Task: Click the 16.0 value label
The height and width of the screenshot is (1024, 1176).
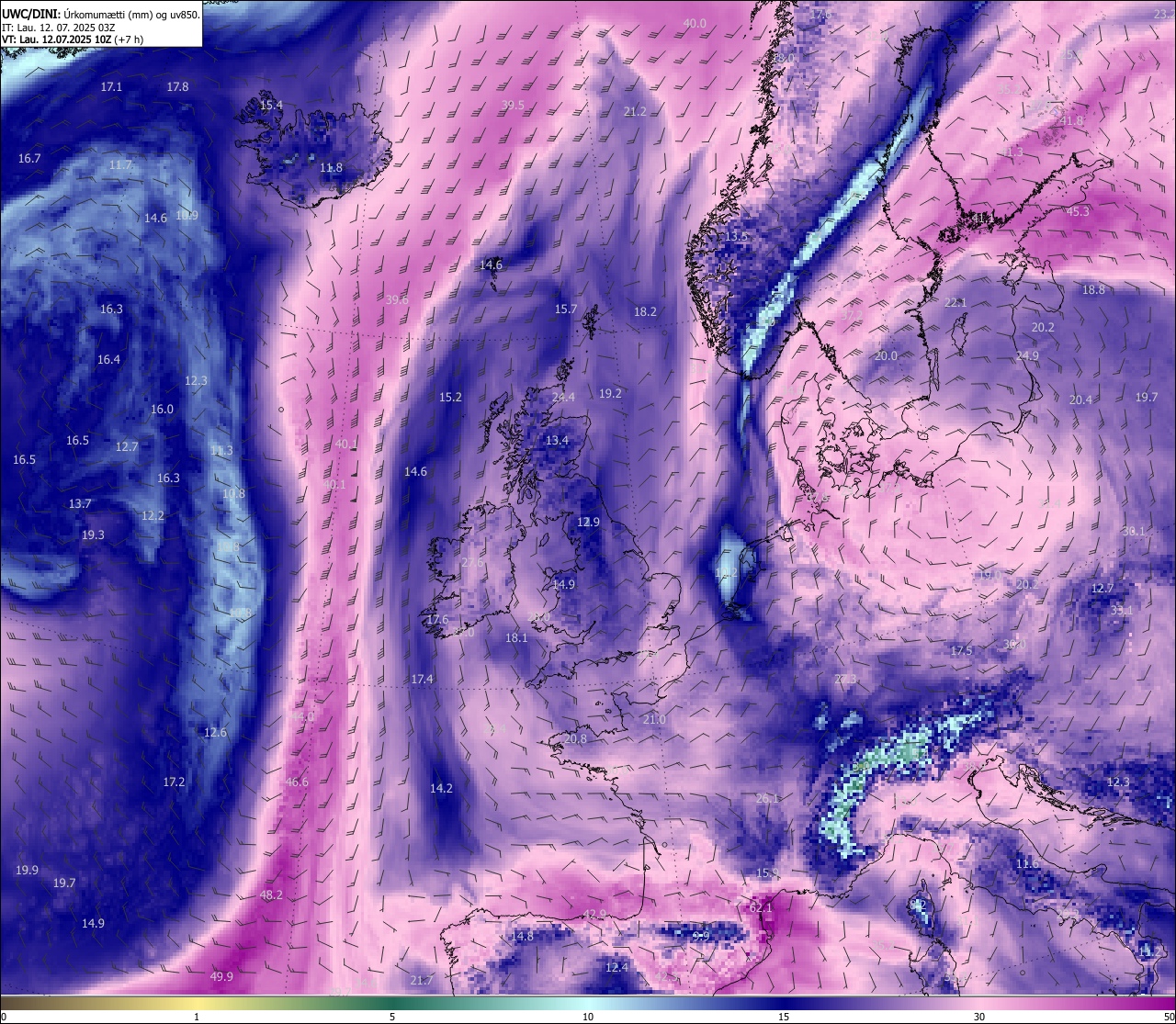Action: (x=162, y=409)
